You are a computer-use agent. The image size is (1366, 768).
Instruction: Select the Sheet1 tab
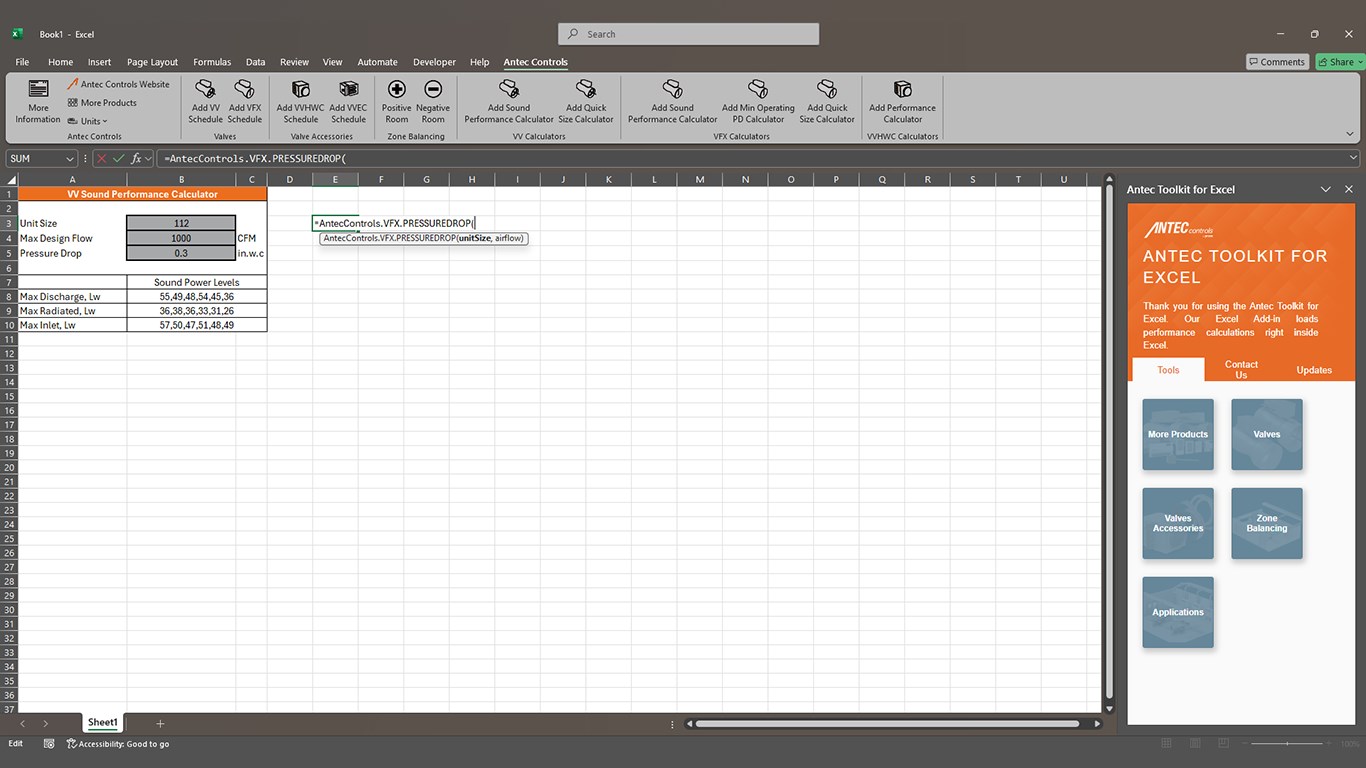[x=103, y=723]
